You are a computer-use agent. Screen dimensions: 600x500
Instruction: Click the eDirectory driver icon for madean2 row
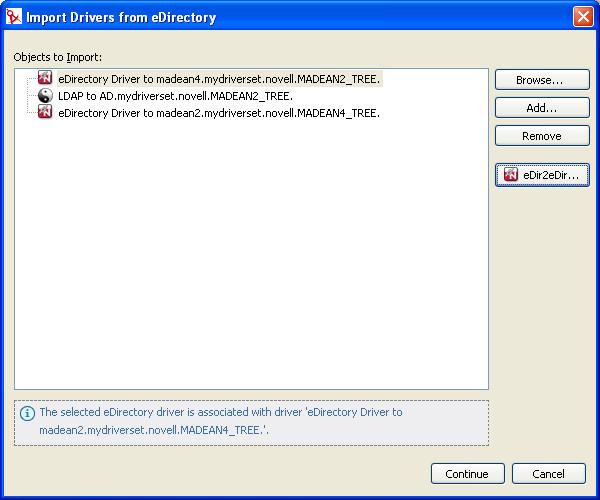coord(45,112)
